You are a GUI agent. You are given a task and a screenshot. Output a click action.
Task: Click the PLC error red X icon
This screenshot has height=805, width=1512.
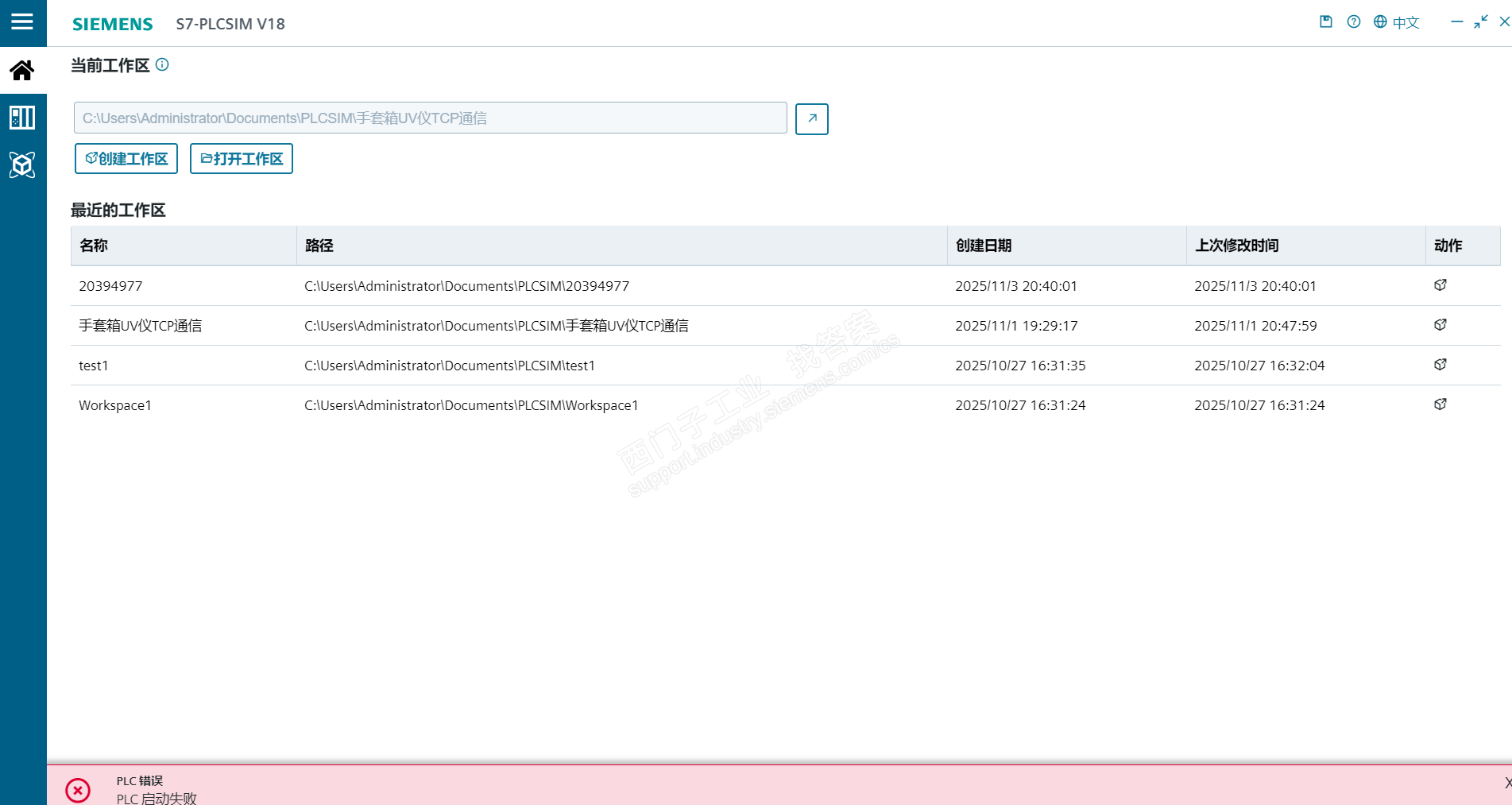pos(78,790)
